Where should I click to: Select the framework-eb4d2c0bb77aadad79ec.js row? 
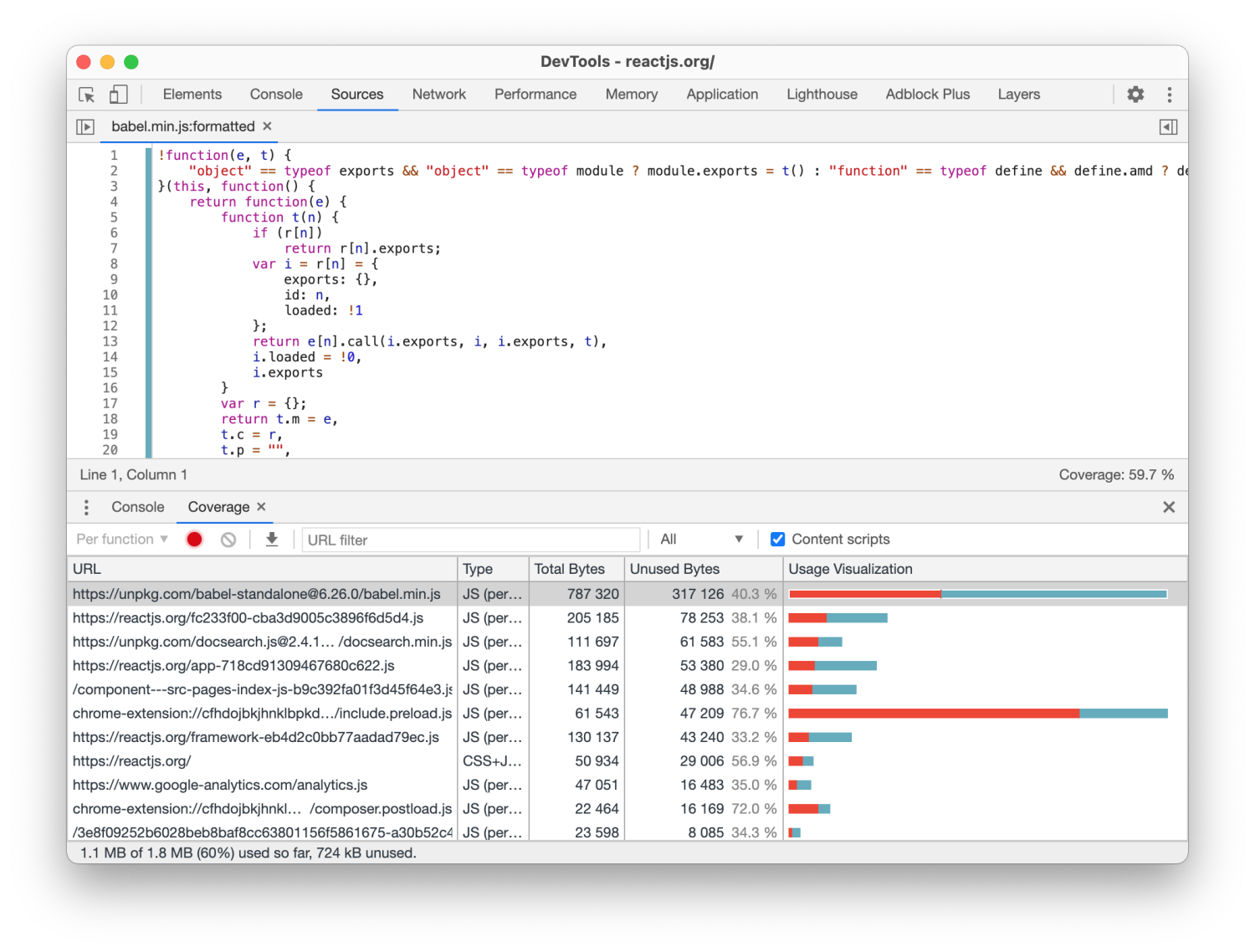[x=627, y=737]
